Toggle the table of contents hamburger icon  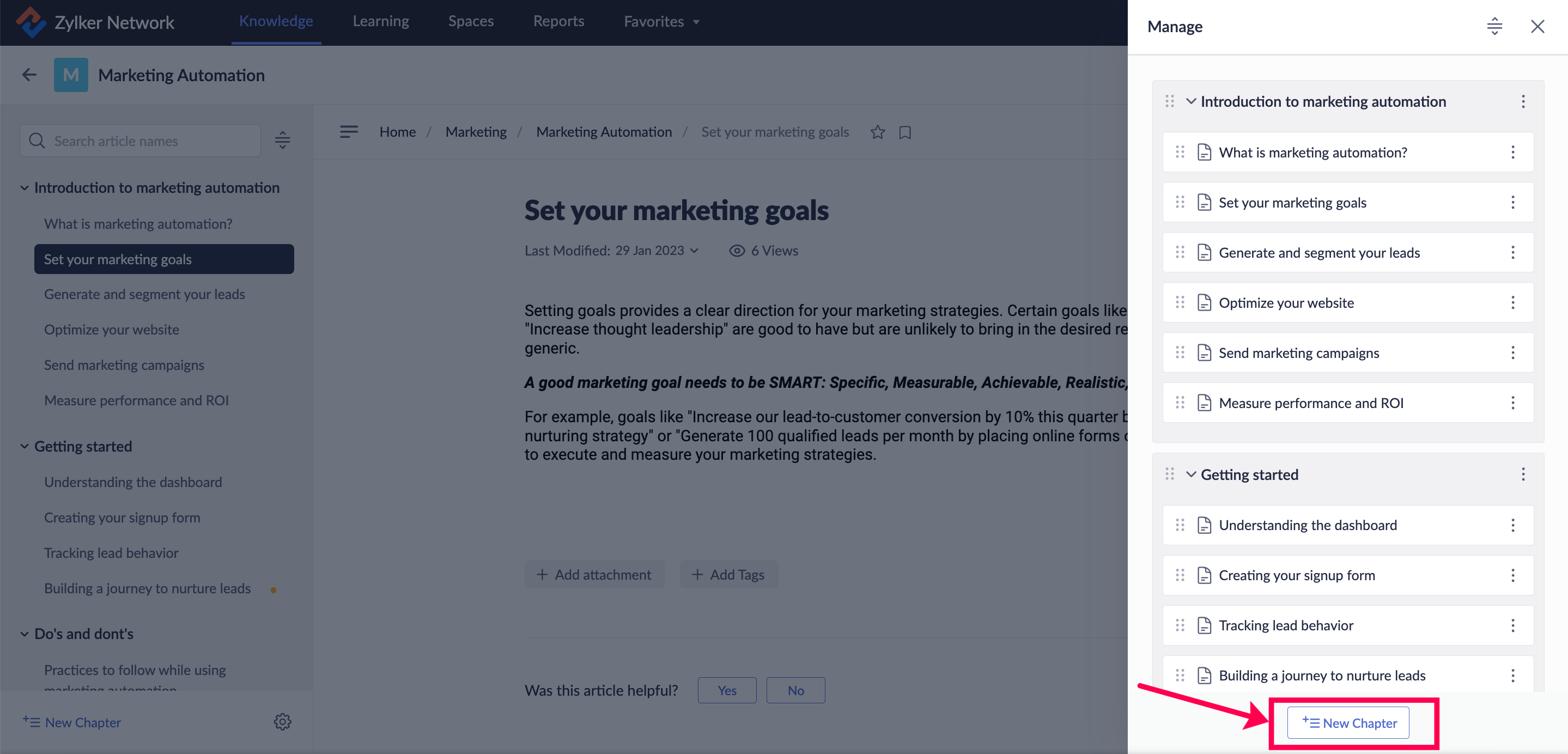(x=349, y=131)
